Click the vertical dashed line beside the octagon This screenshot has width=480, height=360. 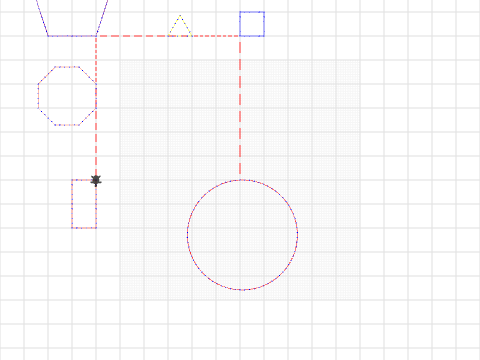click(96, 108)
